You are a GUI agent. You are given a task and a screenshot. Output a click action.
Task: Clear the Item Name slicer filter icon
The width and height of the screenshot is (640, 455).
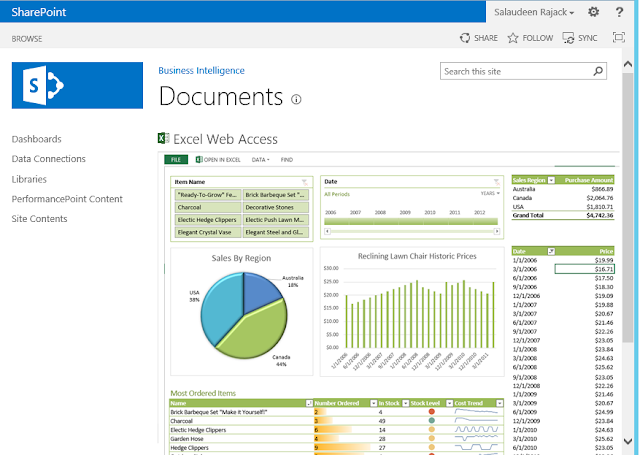point(304,182)
